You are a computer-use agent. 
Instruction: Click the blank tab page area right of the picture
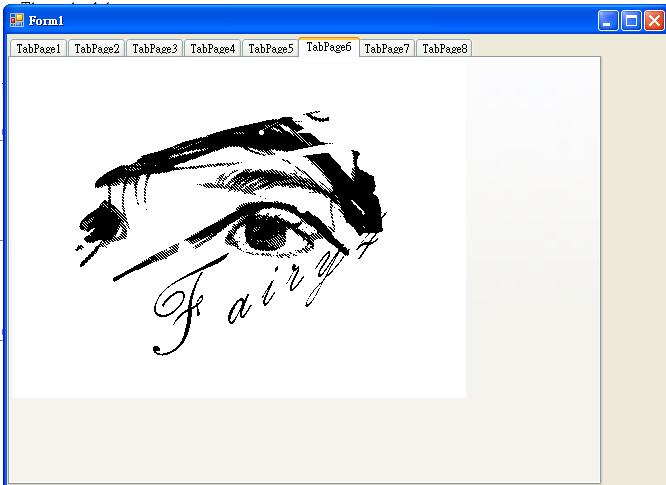click(x=530, y=250)
